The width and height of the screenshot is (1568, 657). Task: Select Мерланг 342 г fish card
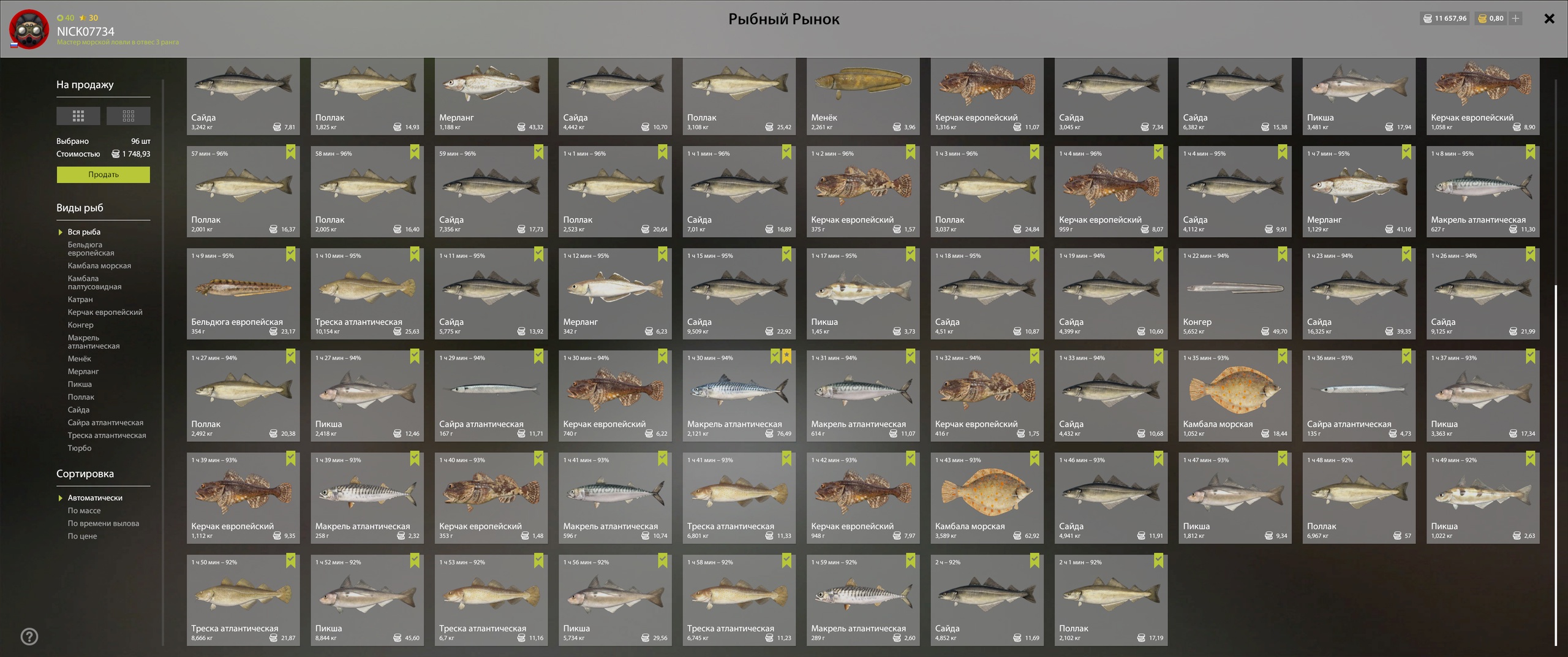pyautogui.click(x=614, y=293)
